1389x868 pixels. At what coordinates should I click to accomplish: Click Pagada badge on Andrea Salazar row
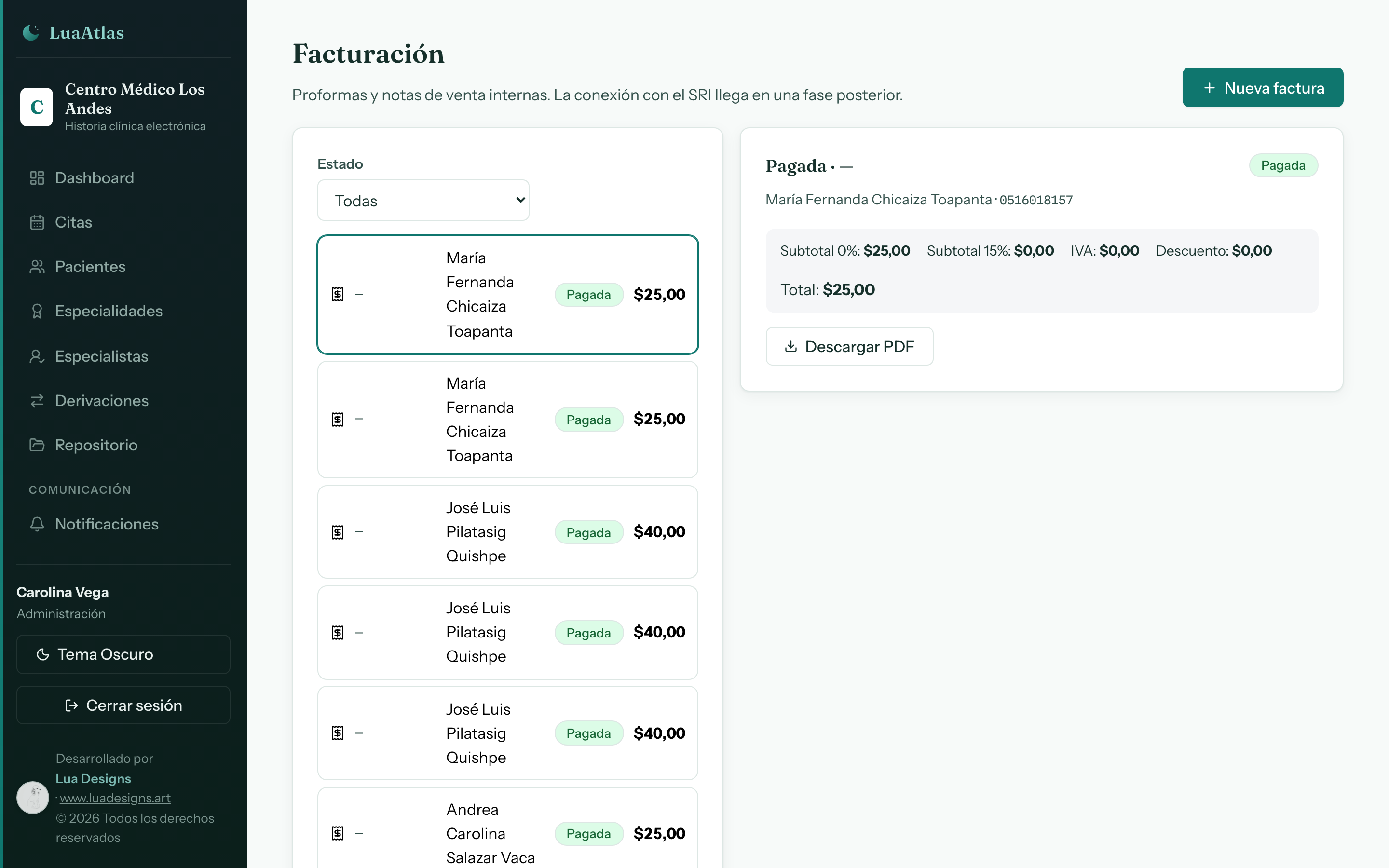pos(589,834)
